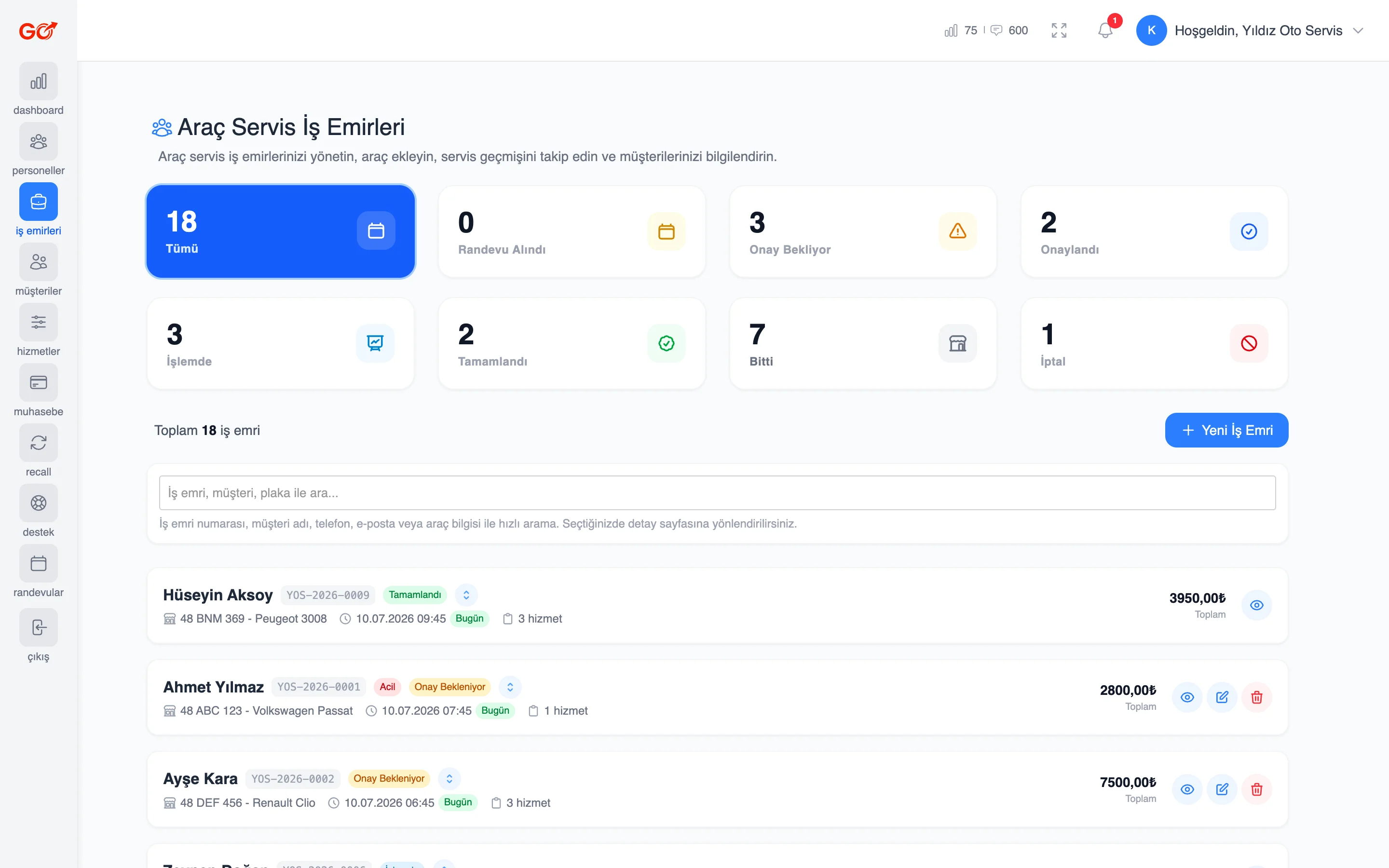Screen dimensions: 1389x868
Task: Filter by Onaylandı card
Action: coord(1154,231)
